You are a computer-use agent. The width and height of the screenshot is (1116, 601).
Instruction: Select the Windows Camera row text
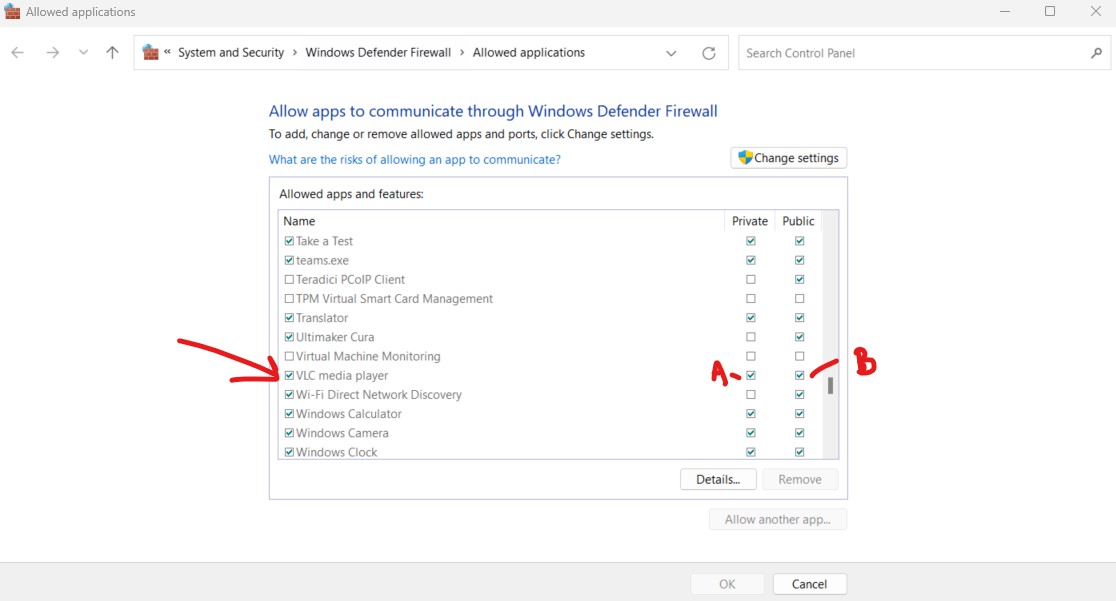[x=342, y=433]
